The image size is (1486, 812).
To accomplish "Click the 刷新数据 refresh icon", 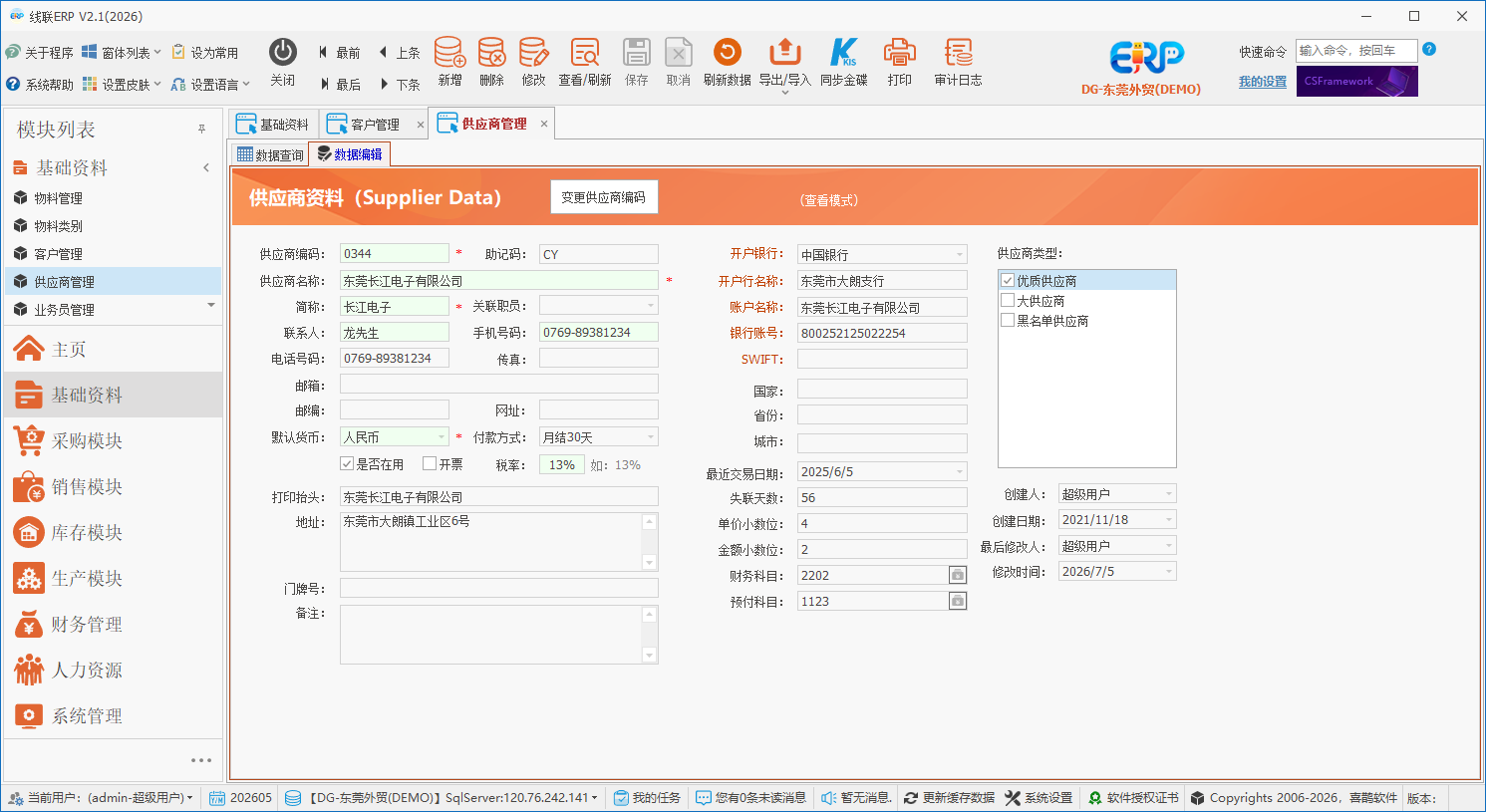I will point(728,52).
